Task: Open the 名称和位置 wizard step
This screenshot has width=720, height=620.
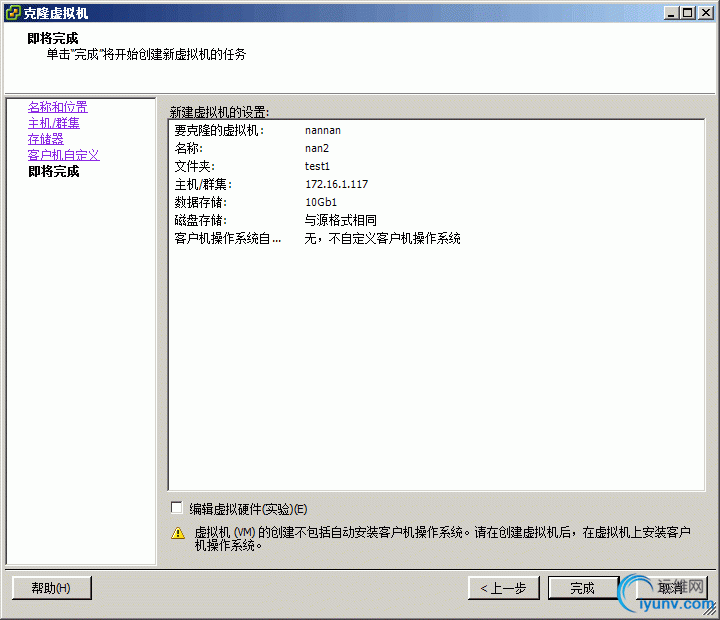Action: tap(57, 107)
